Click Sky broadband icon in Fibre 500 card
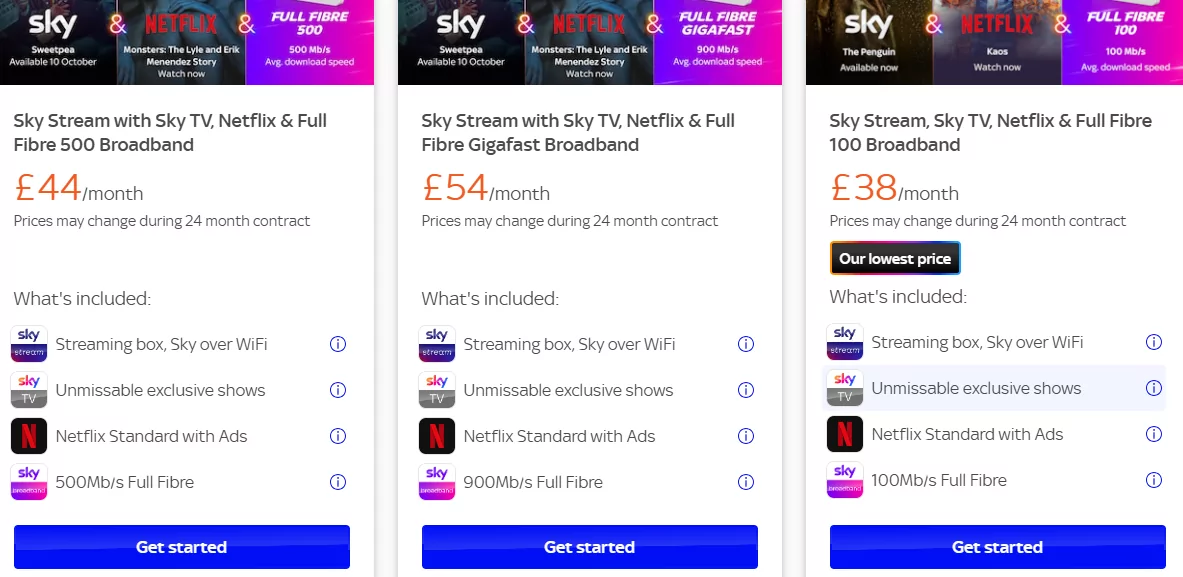Viewport: 1183px width, 577px height. tap(29, 482)
